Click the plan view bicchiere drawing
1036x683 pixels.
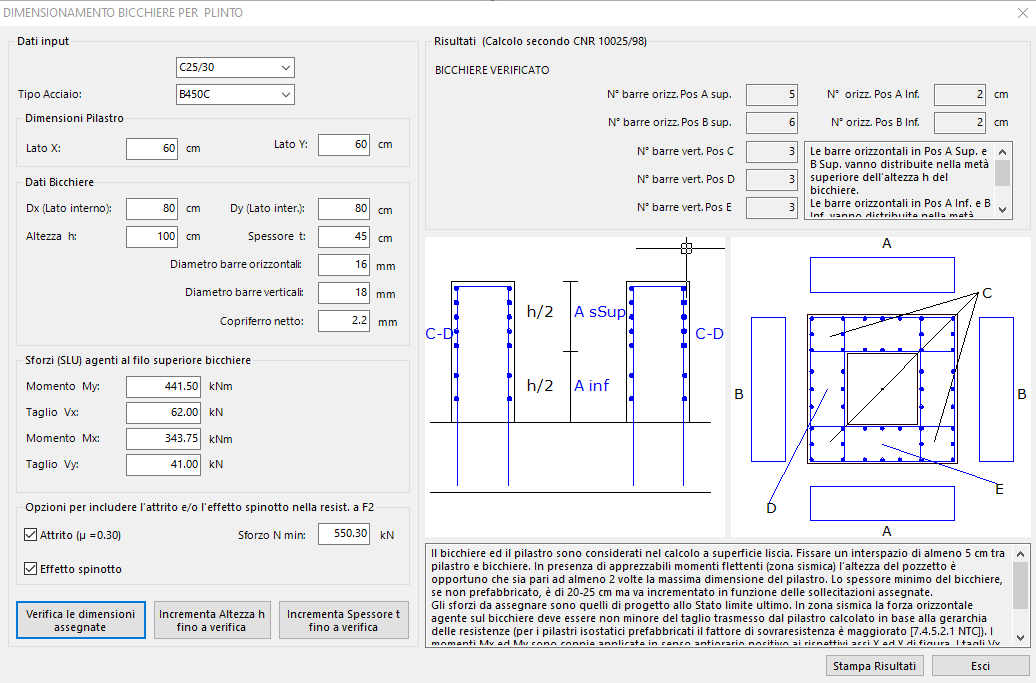point(881,389)
